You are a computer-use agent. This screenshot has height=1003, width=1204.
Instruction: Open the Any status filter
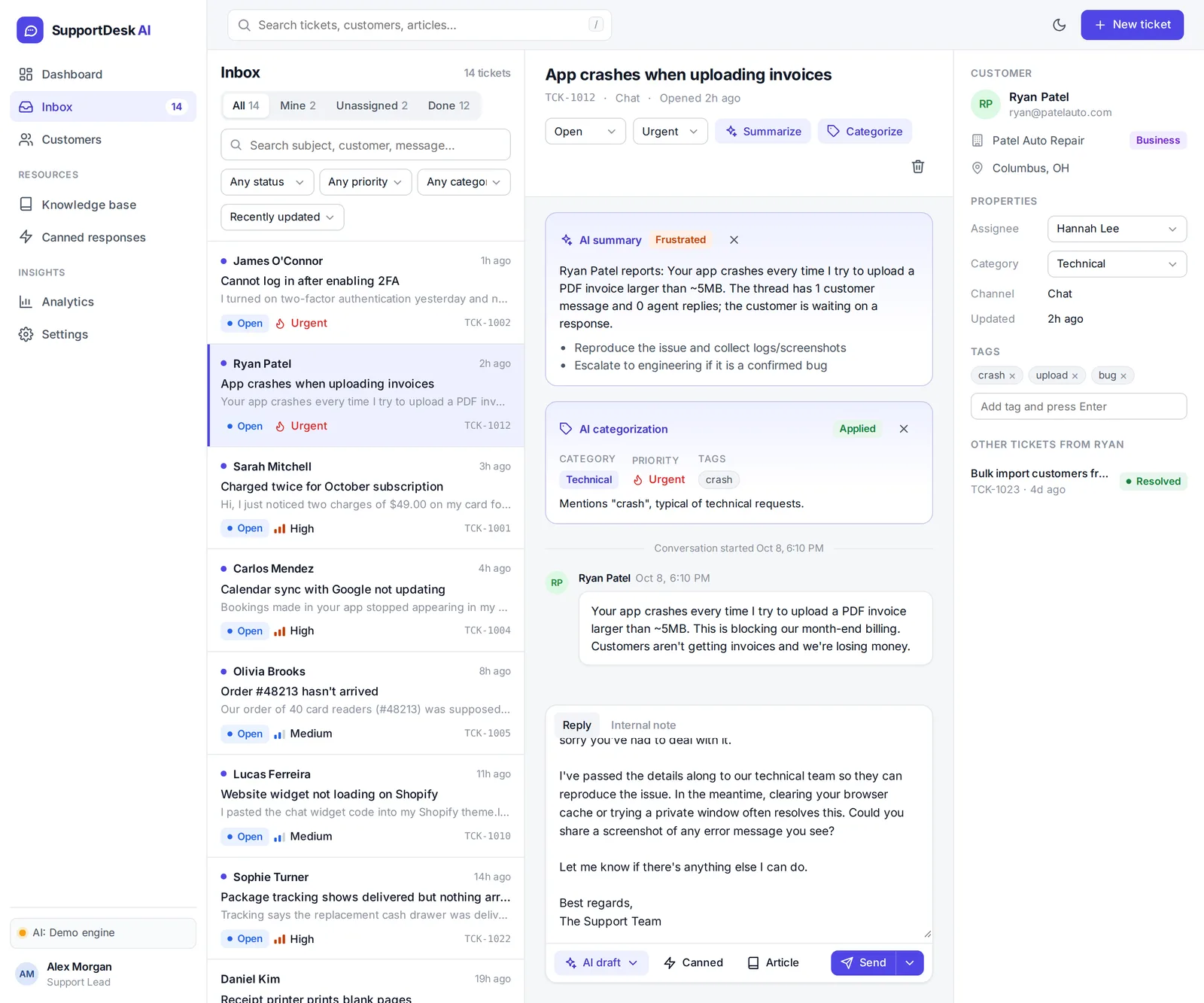tap(267, 182)
